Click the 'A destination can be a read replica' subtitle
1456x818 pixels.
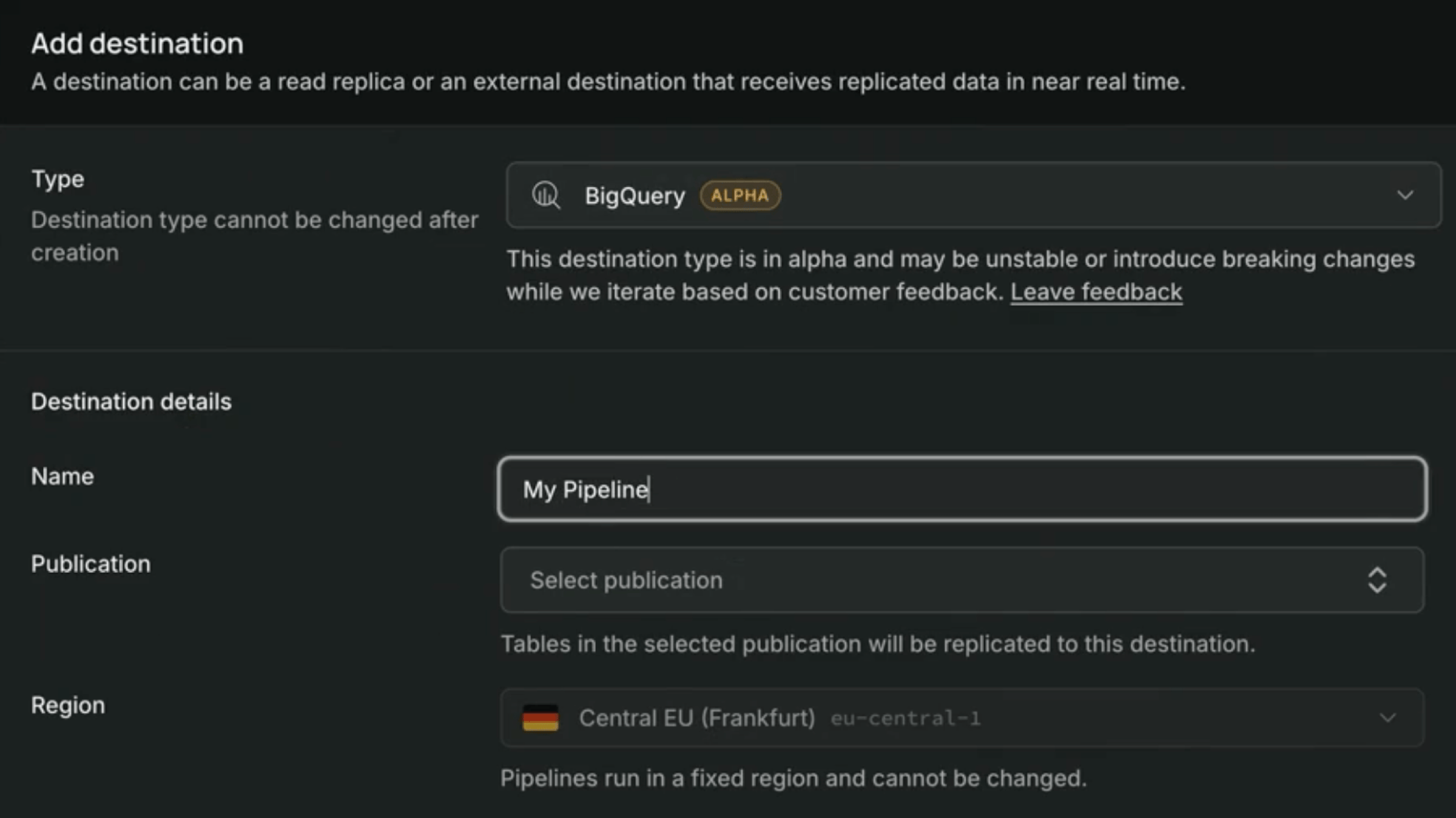(608, 81)
